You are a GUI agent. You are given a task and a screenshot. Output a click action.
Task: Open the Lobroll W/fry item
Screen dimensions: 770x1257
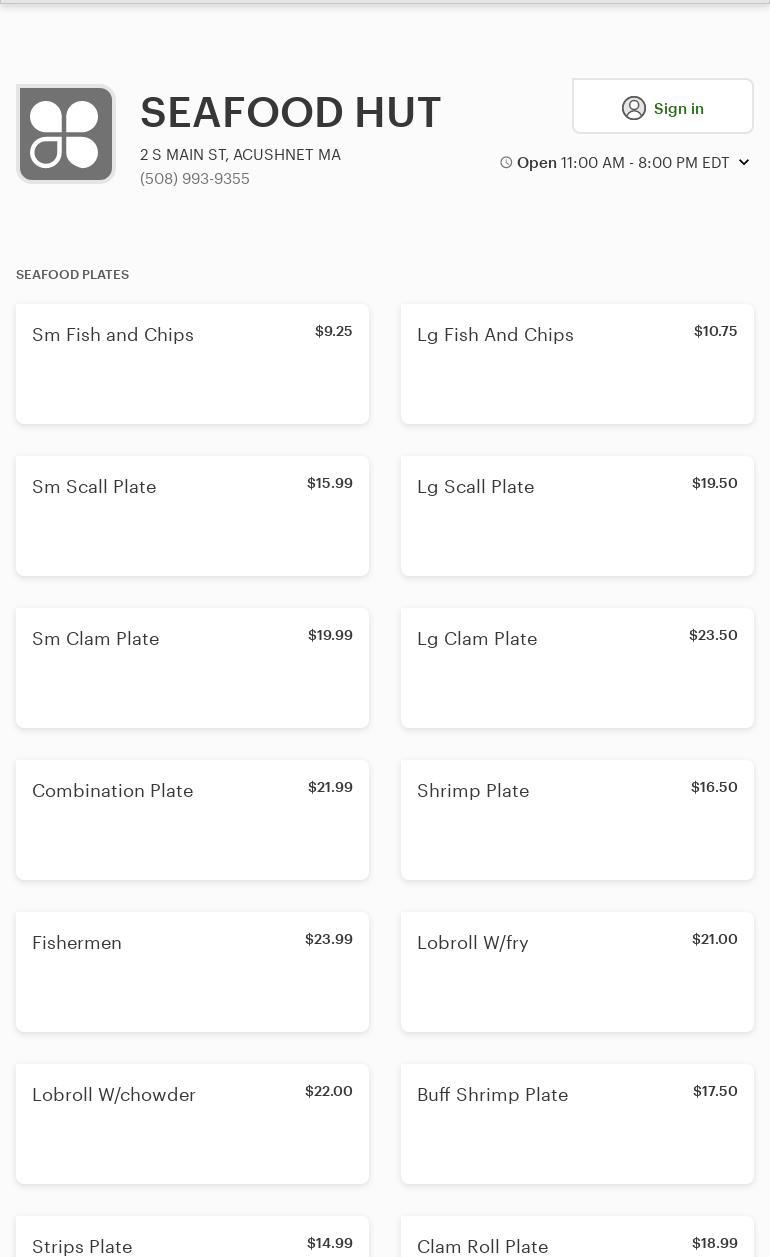577,972
